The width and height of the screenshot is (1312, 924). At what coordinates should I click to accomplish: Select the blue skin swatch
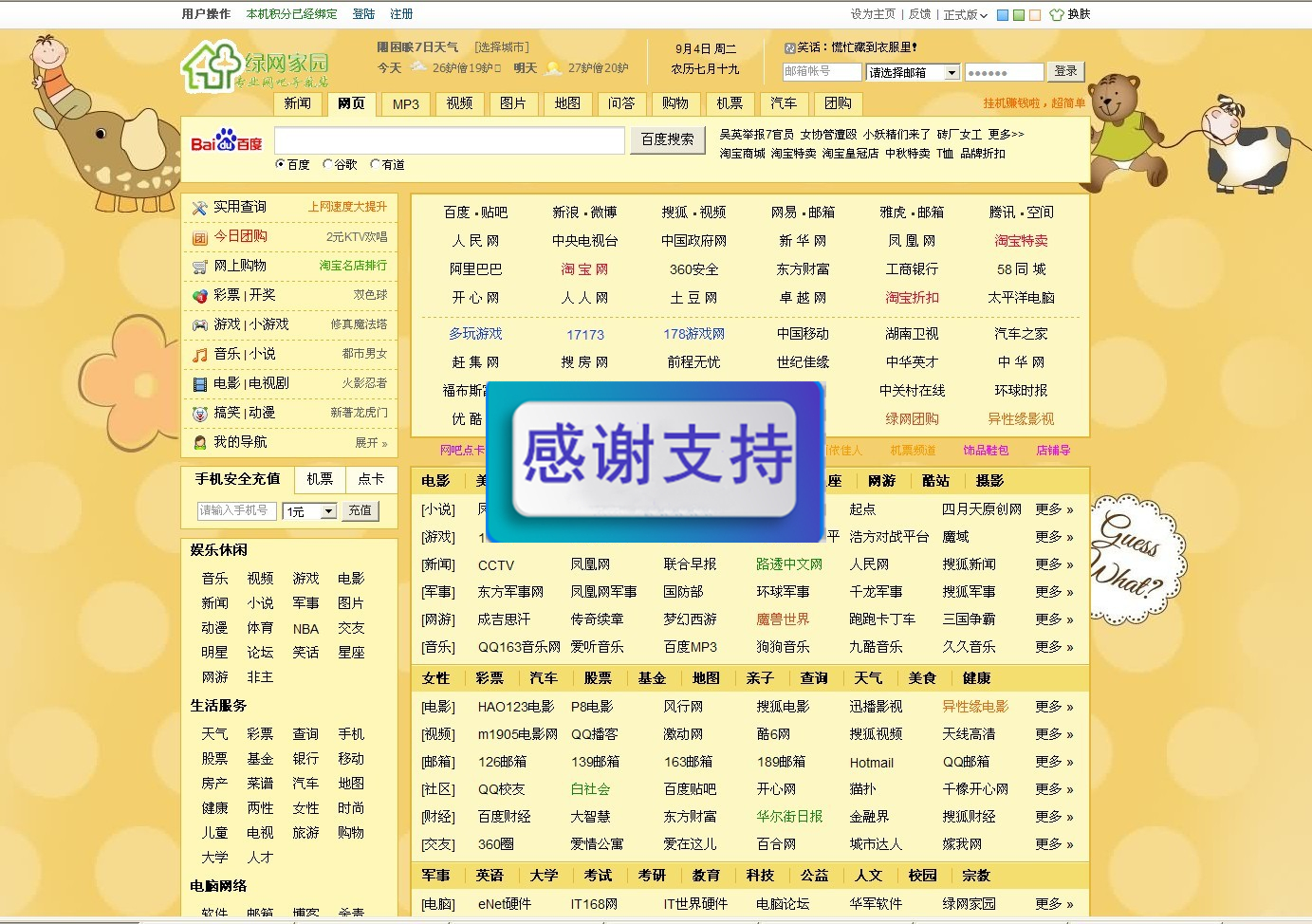[1003, 15]
